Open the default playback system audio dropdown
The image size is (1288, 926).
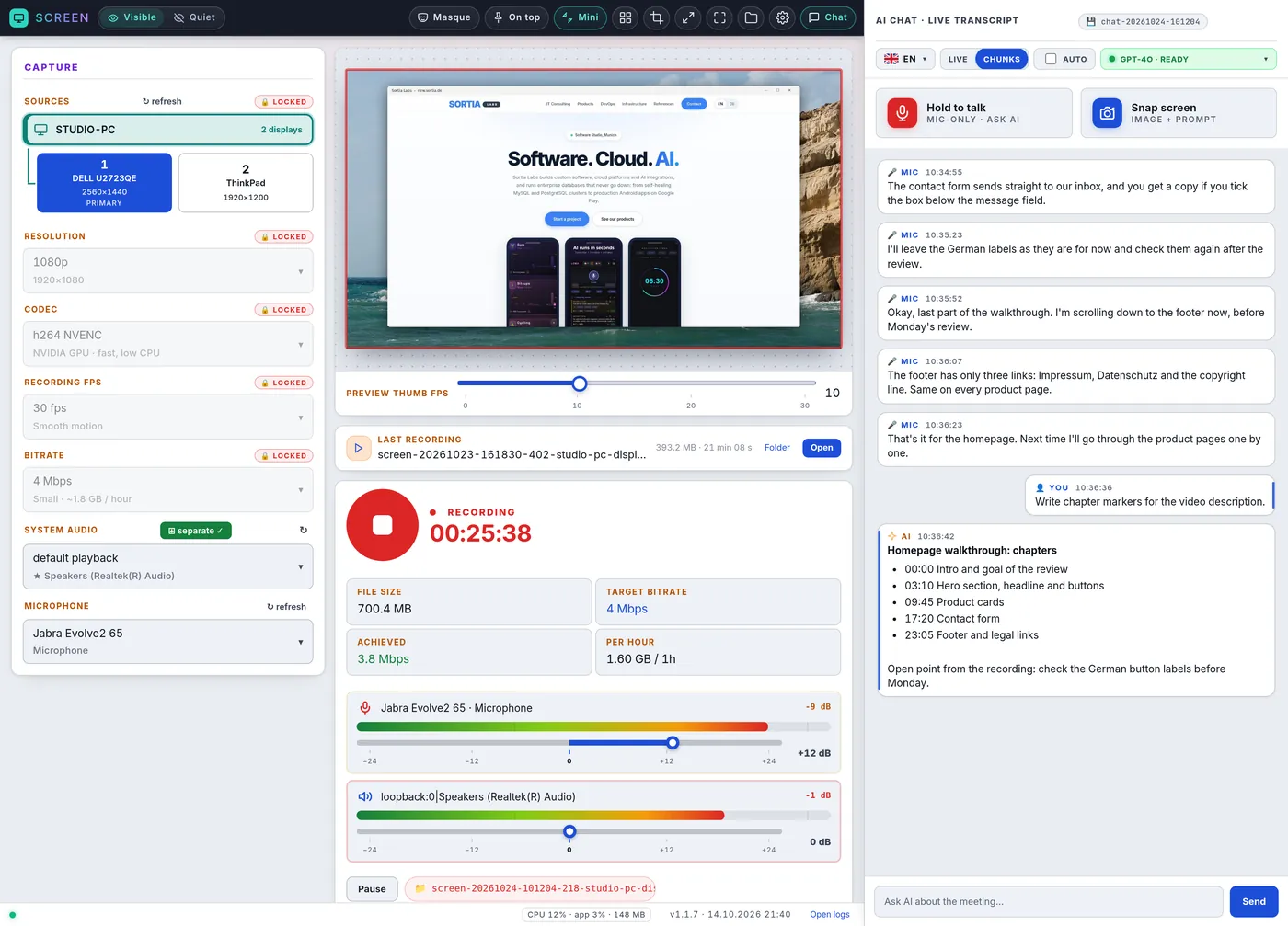[x=167, y=566]
